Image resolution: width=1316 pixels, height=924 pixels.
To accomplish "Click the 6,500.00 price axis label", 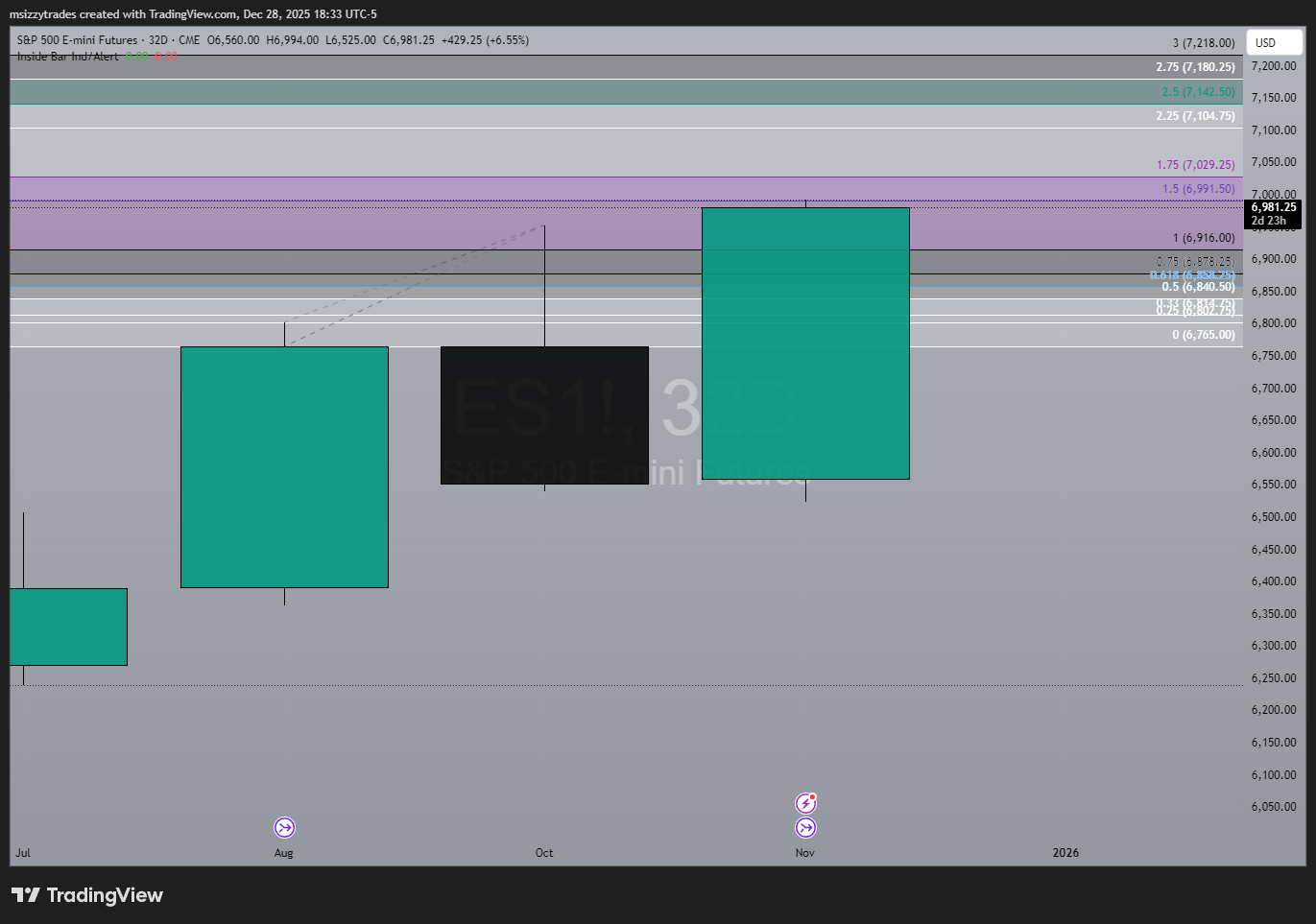I will (x=1274, y=517).
